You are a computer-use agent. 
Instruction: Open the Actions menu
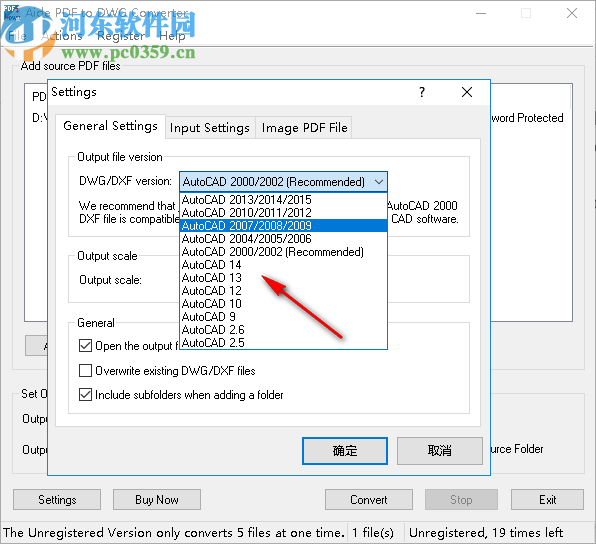coord(62,36)
